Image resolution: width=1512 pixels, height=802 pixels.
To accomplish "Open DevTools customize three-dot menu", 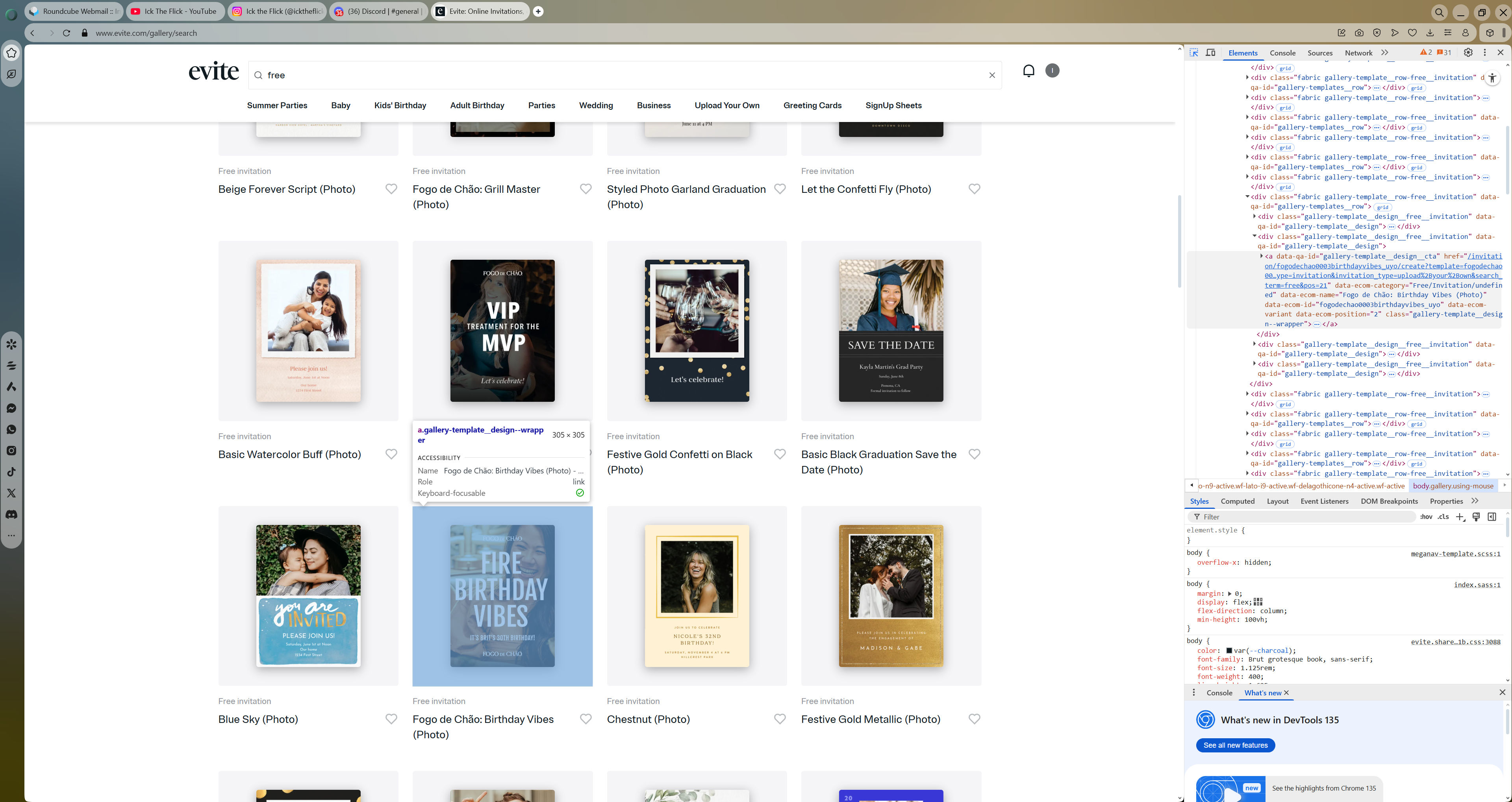I will click(1484, 53).
